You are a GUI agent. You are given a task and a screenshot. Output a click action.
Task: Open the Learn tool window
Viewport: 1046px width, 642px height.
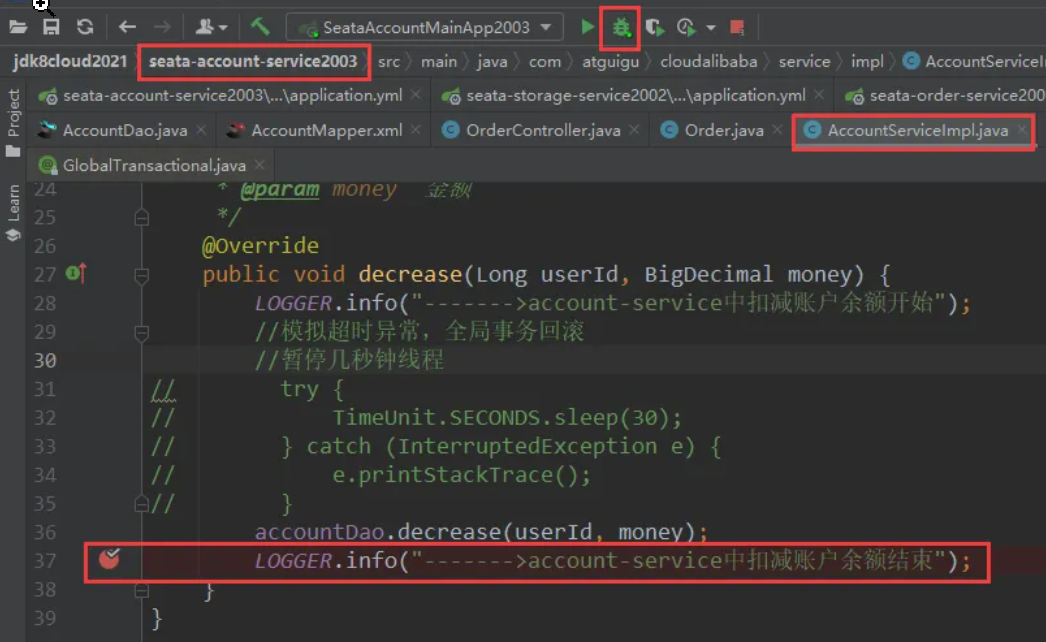click(13, 213)
